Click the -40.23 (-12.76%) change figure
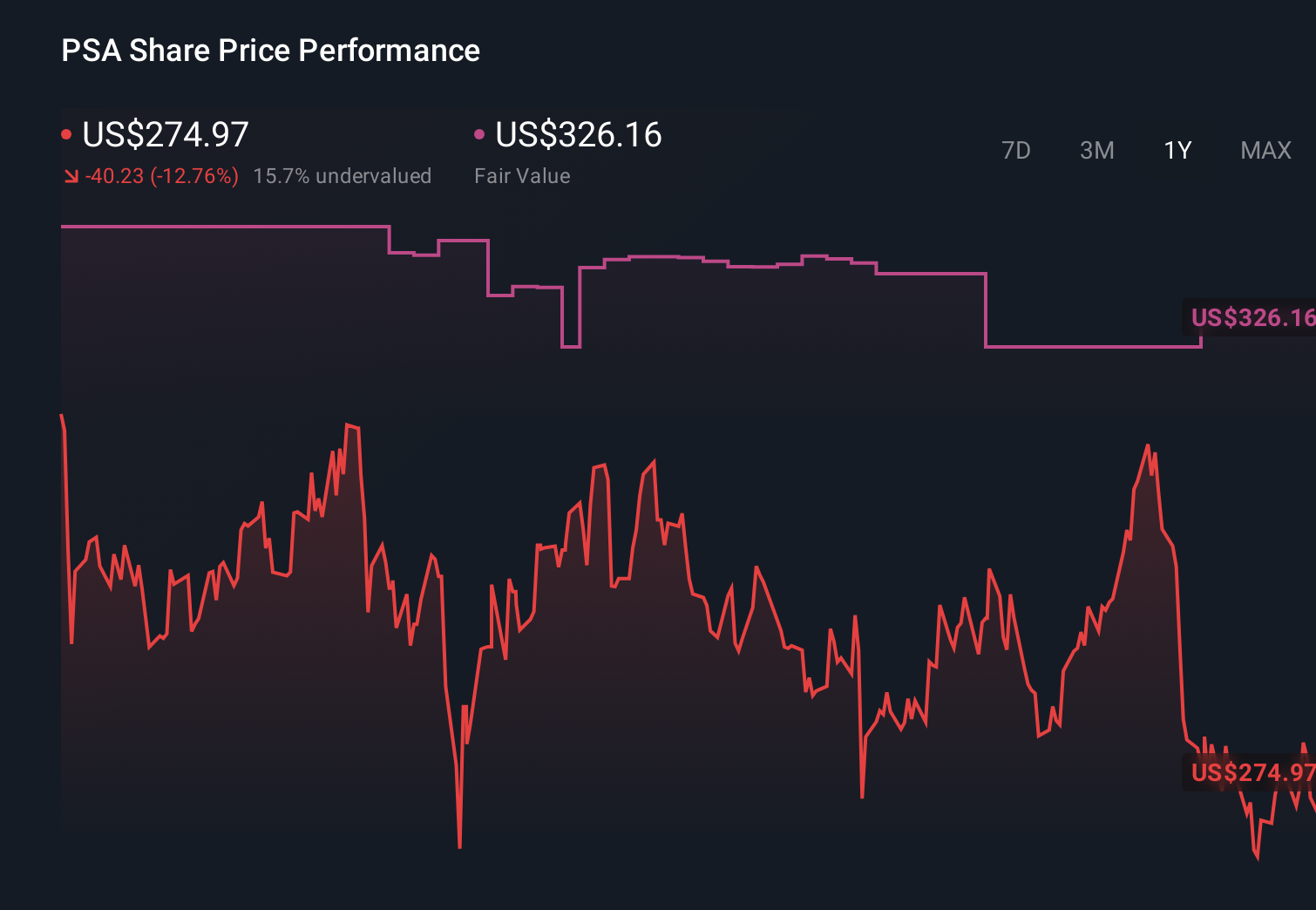Viewport: 1316px width, 910px height. [x=160, y=175]
